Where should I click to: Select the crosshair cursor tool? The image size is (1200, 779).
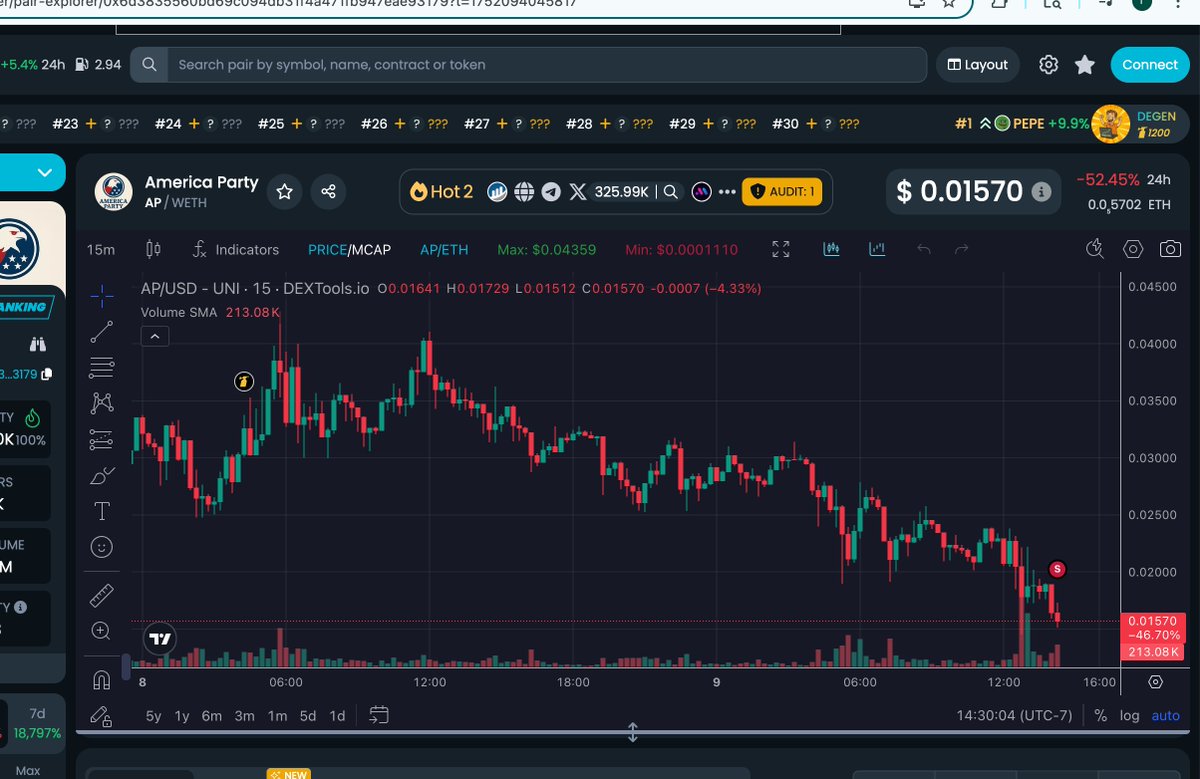(102, 295)
